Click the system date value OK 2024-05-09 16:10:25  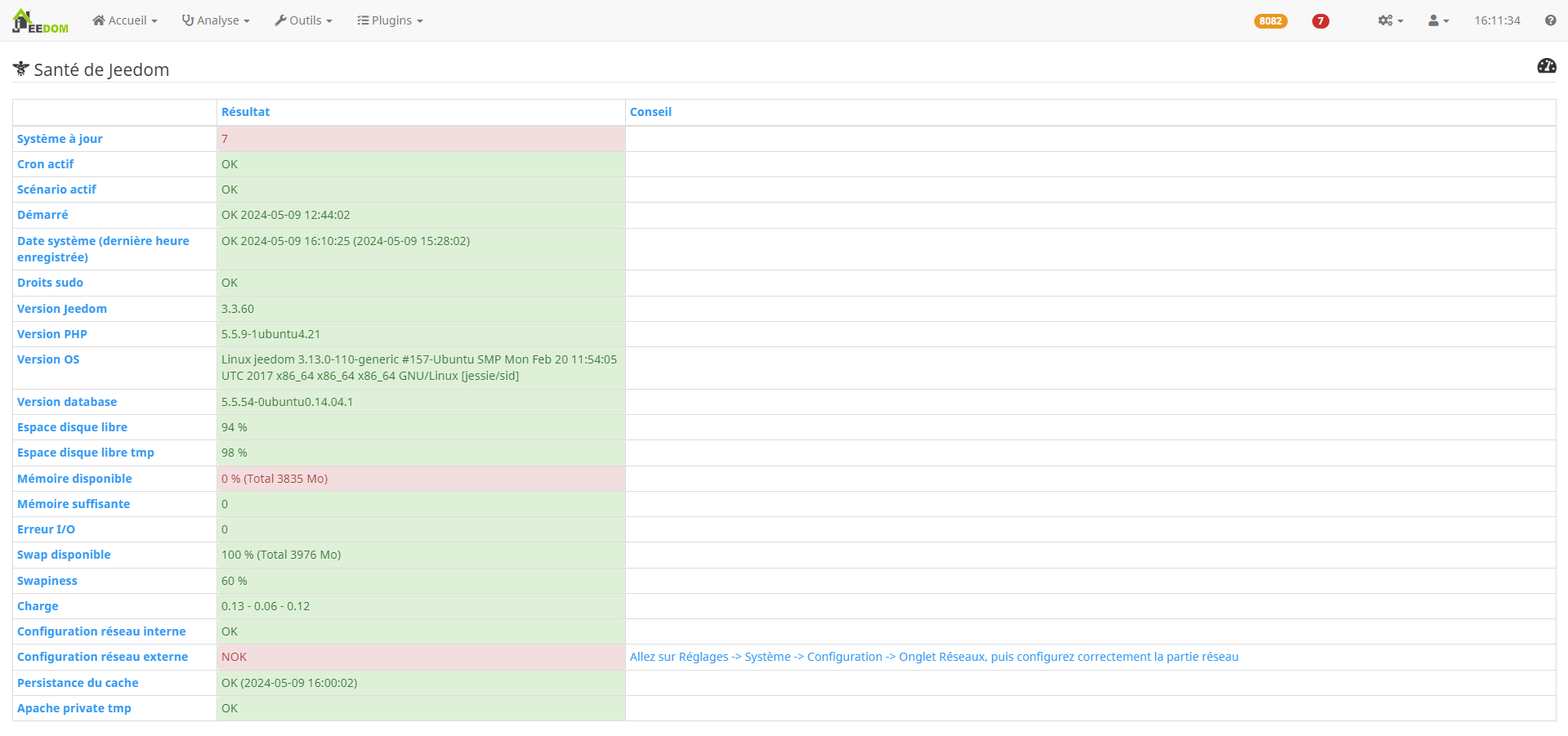click(x=346, y=241)
